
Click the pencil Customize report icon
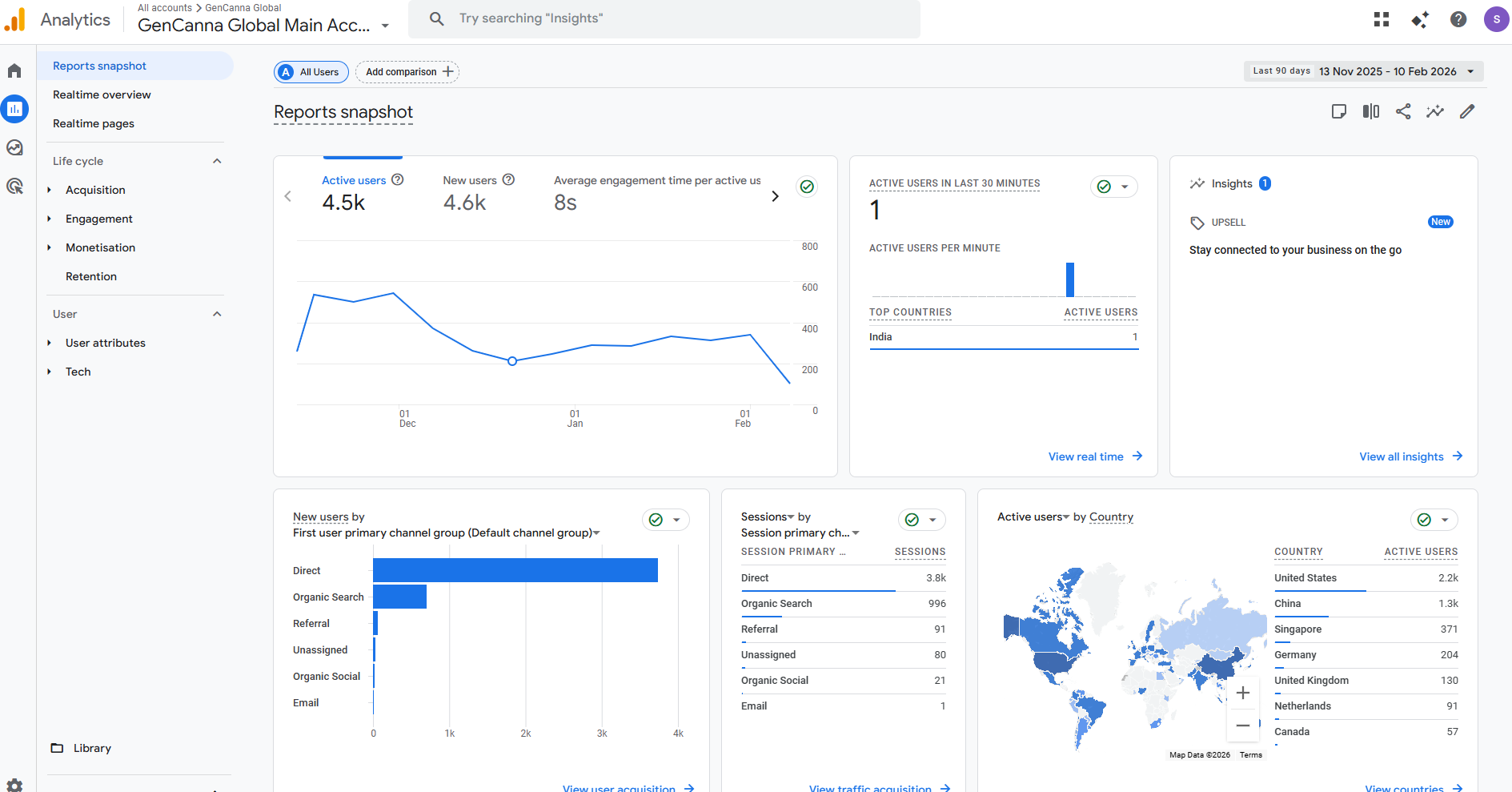[1467, 111]
